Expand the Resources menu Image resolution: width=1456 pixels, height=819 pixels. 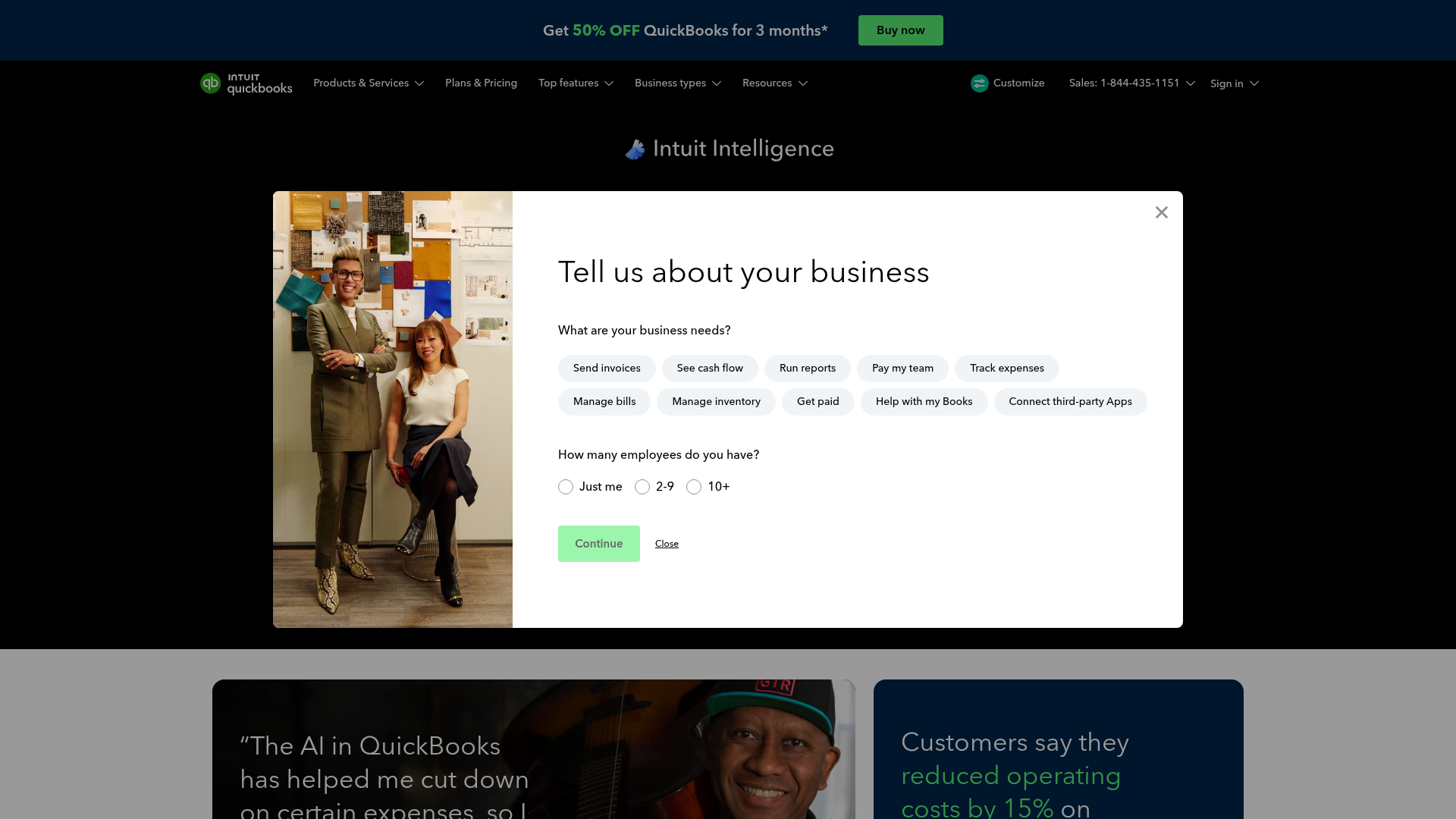pyautogui.click(x=774, y=83)
